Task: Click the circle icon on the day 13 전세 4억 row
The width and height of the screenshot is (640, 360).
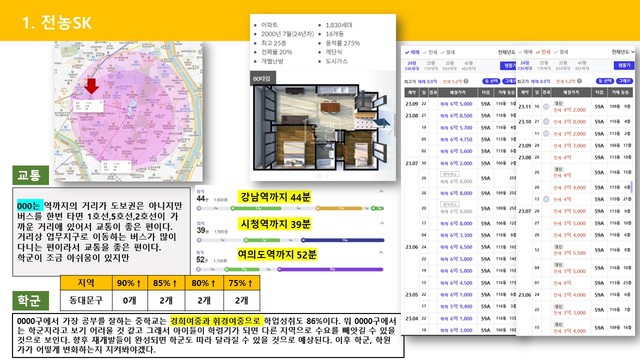Action: pyautogui.click(x=546, y=199)
